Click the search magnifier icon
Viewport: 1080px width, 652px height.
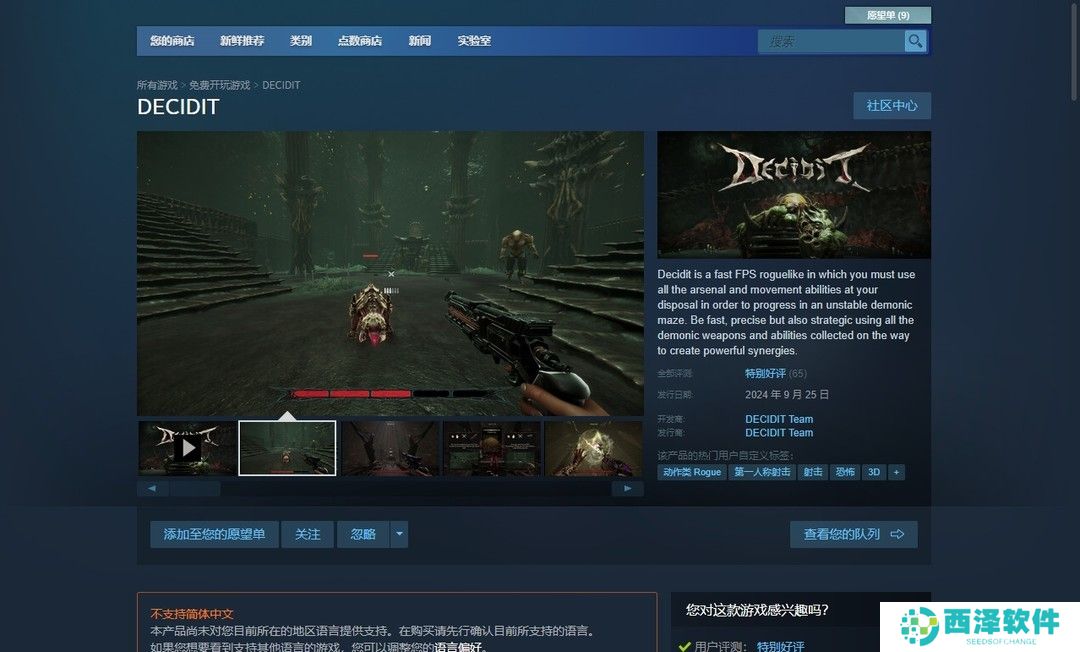click(915, 41)
